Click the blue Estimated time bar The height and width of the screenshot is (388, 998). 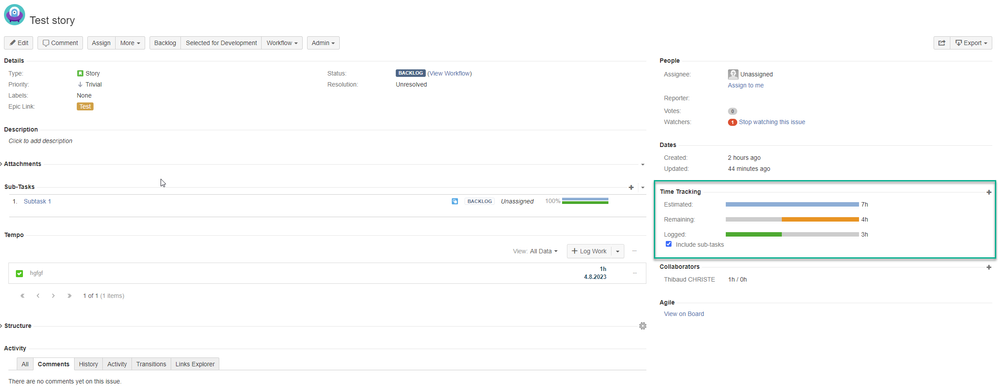[x=792, y=205]
